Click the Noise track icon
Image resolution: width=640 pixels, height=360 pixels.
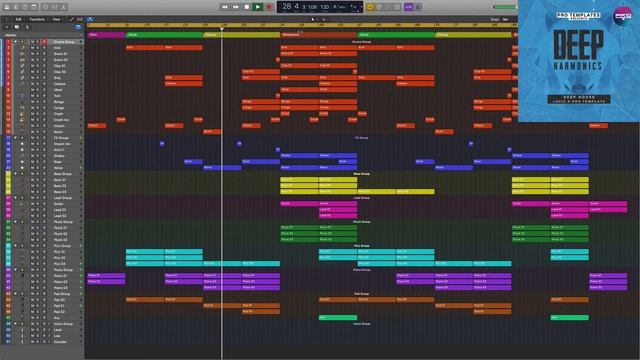pos(22,168)
